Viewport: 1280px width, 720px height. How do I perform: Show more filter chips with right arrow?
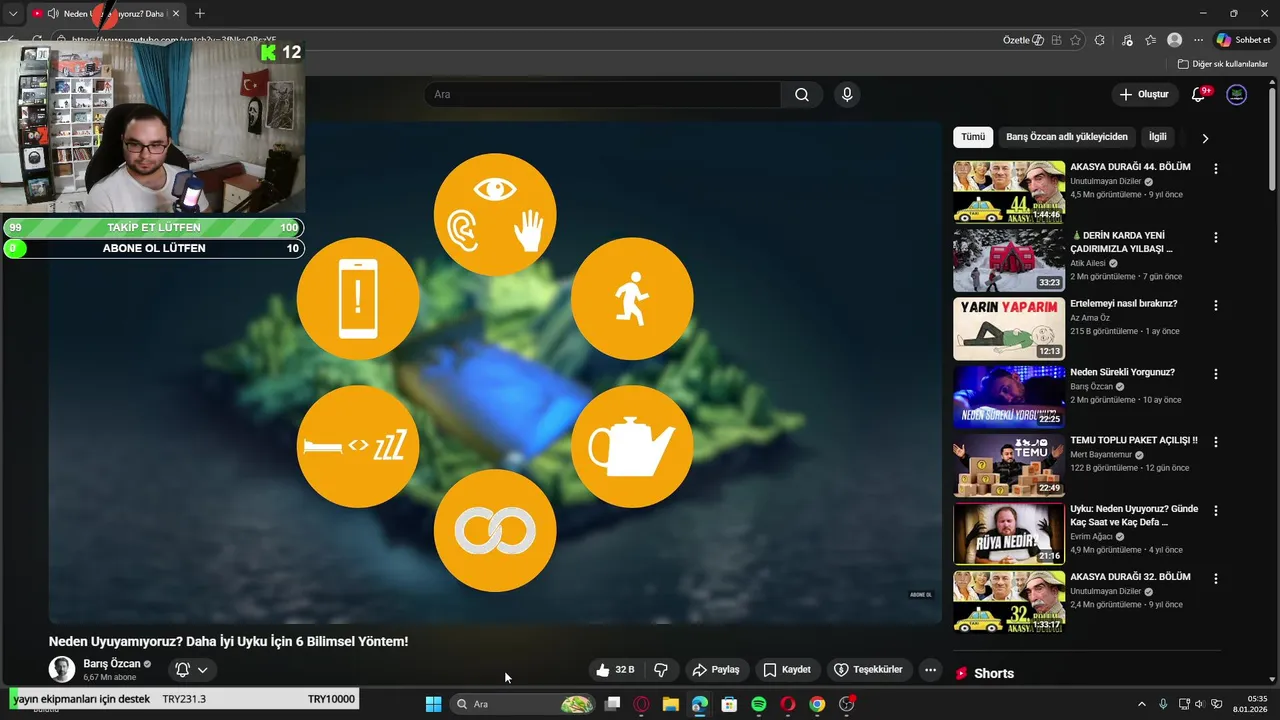[1205, 138]
